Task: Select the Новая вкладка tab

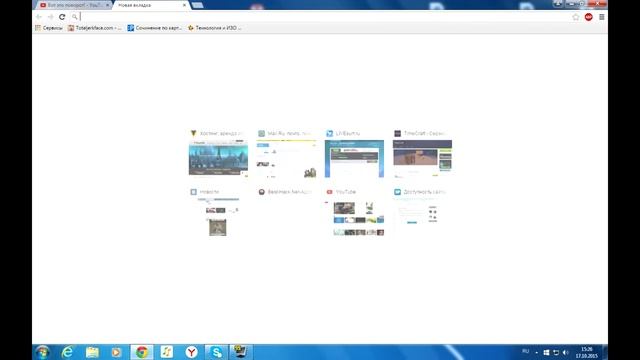Action: [149, 5]
